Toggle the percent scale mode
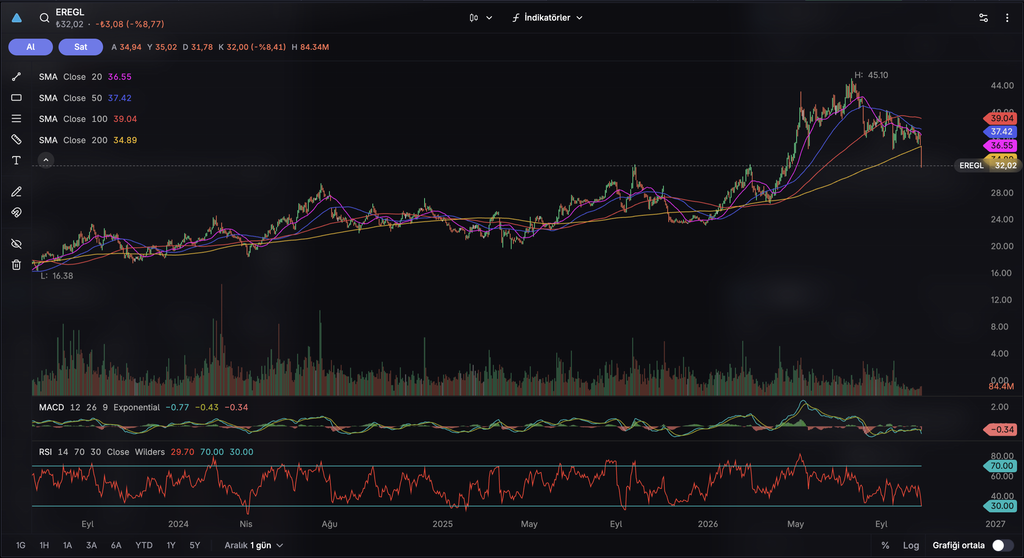Viewport: 1024px width, 558px height. (x=885, y=545)
